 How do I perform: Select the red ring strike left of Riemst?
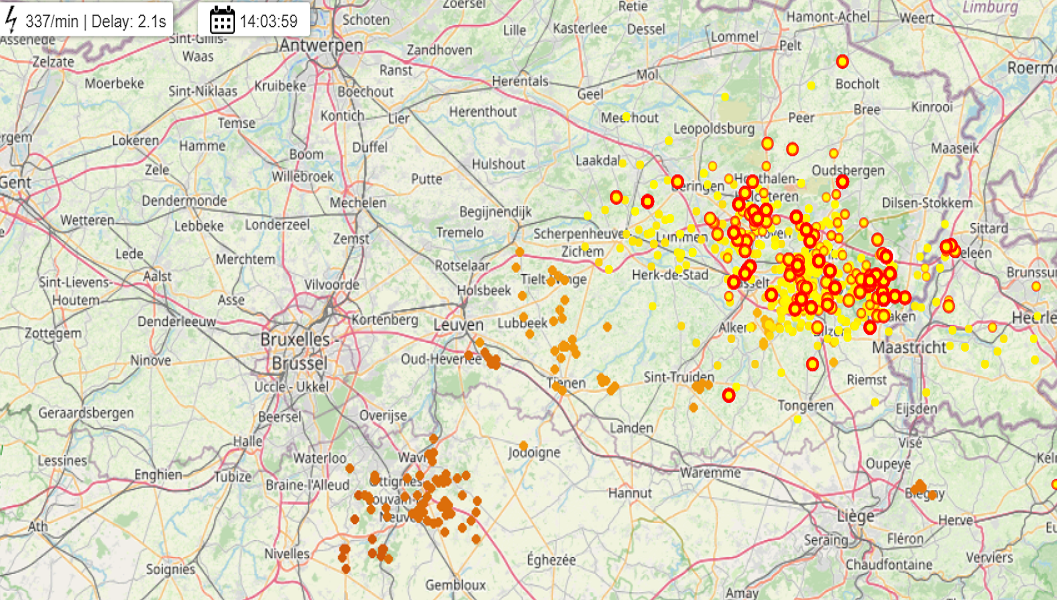pyautogui.click(x=812, y=364)
